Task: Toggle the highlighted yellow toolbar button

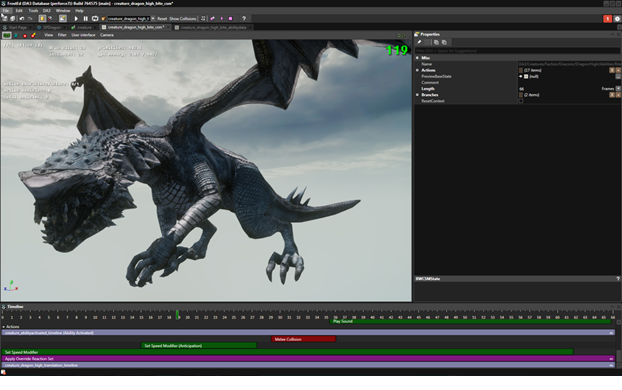Action: (x=42, y=19)
